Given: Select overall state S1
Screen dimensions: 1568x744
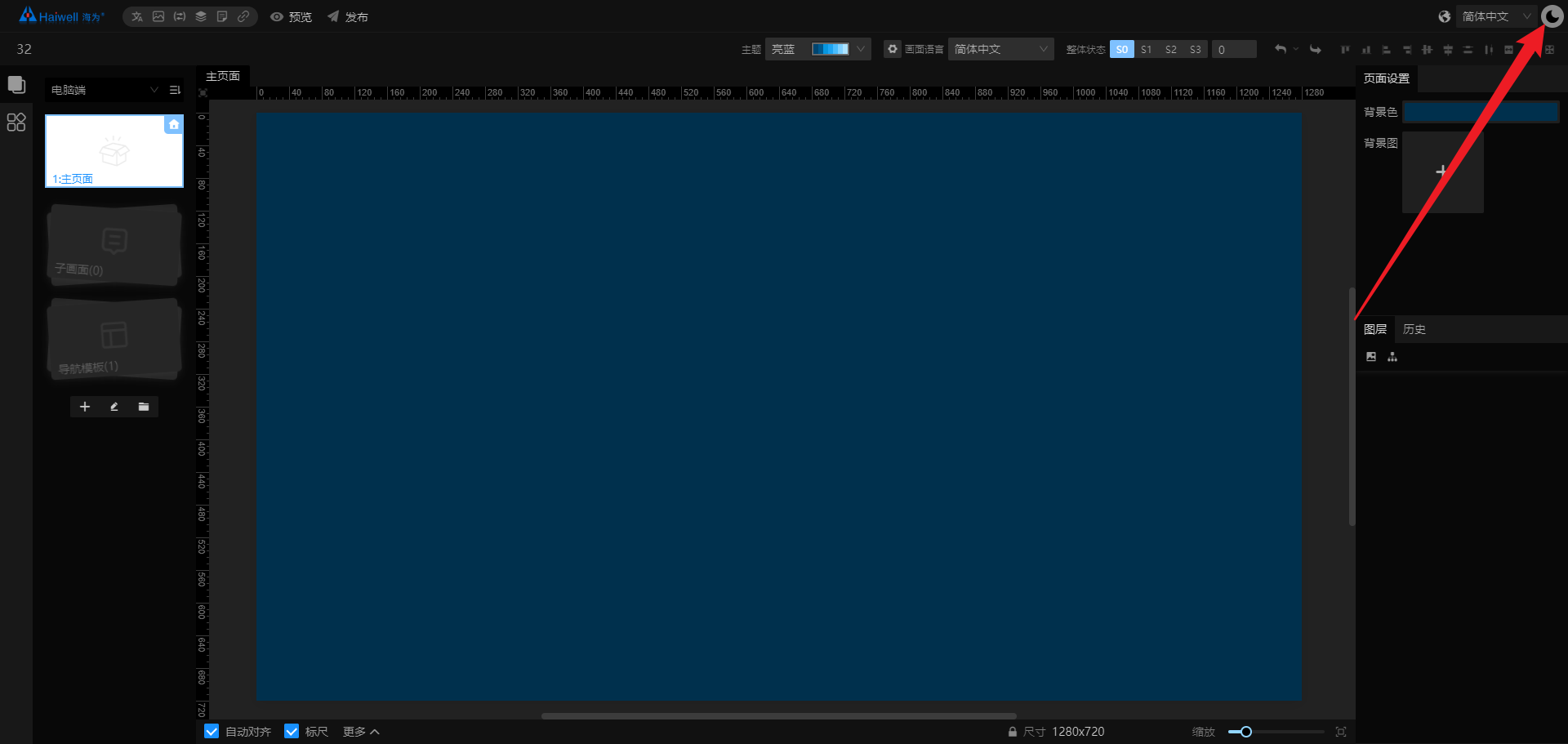Looking at the screenshot, I should click(x=1147, y=49).
